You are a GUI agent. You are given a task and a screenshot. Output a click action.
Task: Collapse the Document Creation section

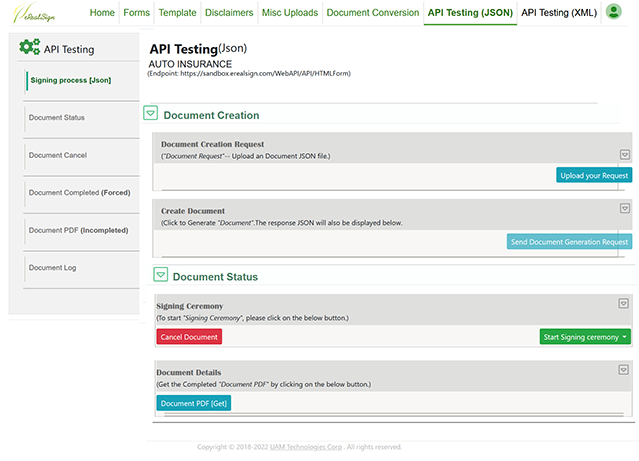pyautogui.click(x=150, y=114)
